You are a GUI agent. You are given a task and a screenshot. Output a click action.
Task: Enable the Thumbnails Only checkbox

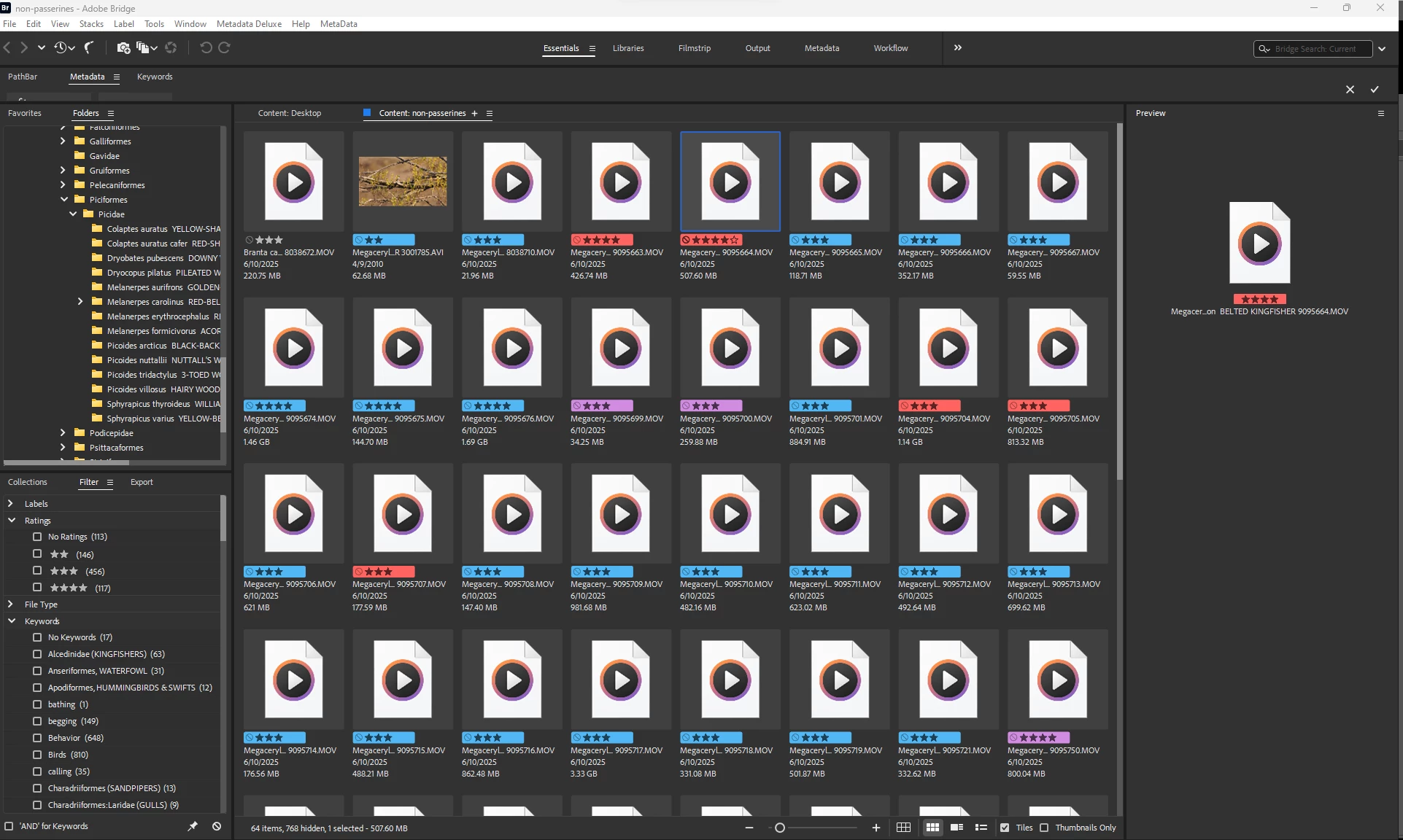click(1044, 828)
